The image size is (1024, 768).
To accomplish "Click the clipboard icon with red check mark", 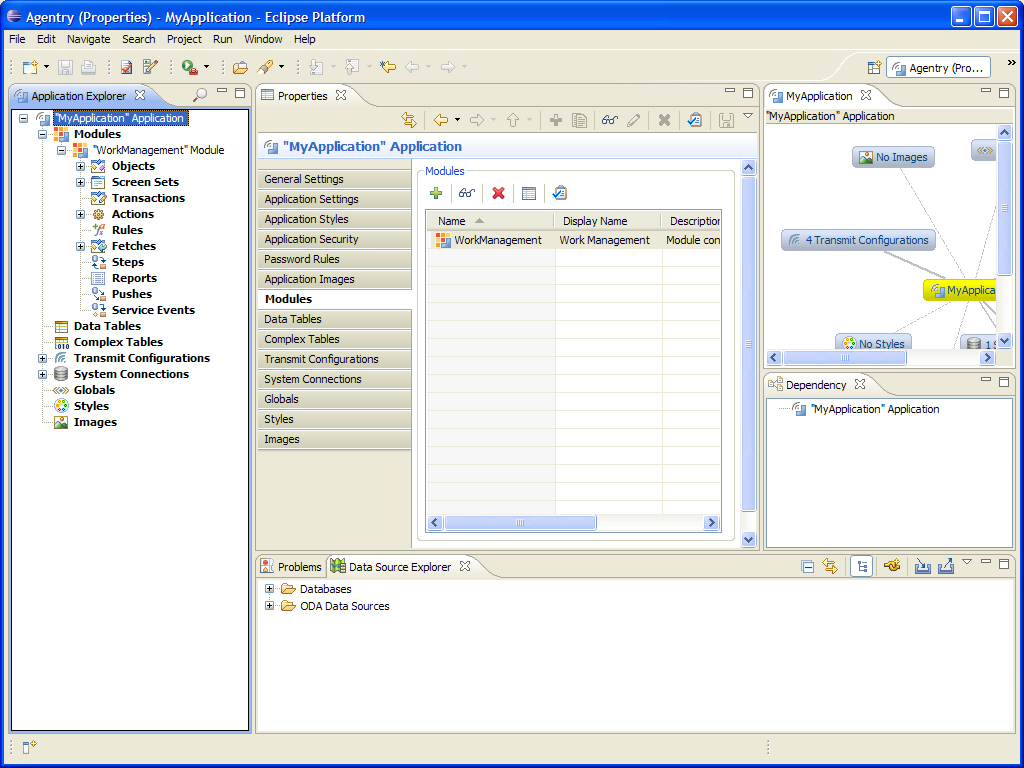I will coord(127,67).
